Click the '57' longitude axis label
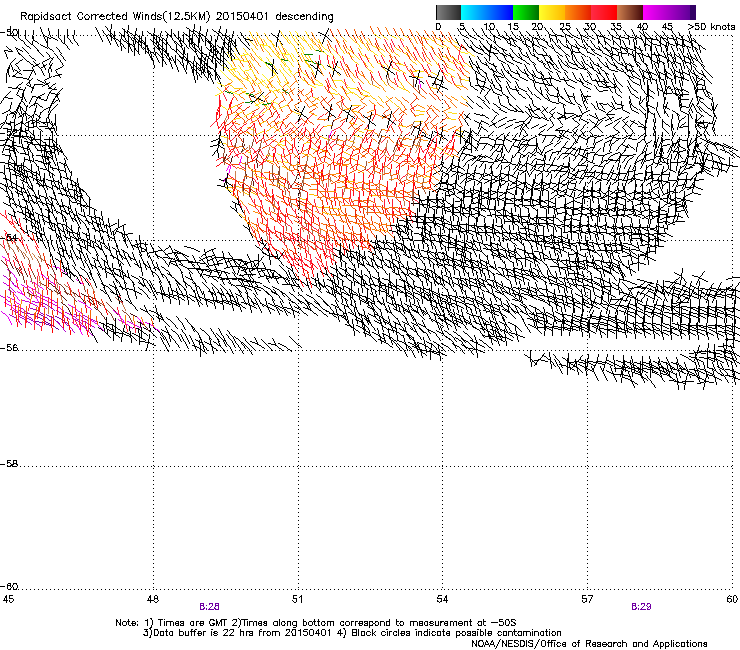The height and width of the screenshot is (650, 740). (587, 599)
